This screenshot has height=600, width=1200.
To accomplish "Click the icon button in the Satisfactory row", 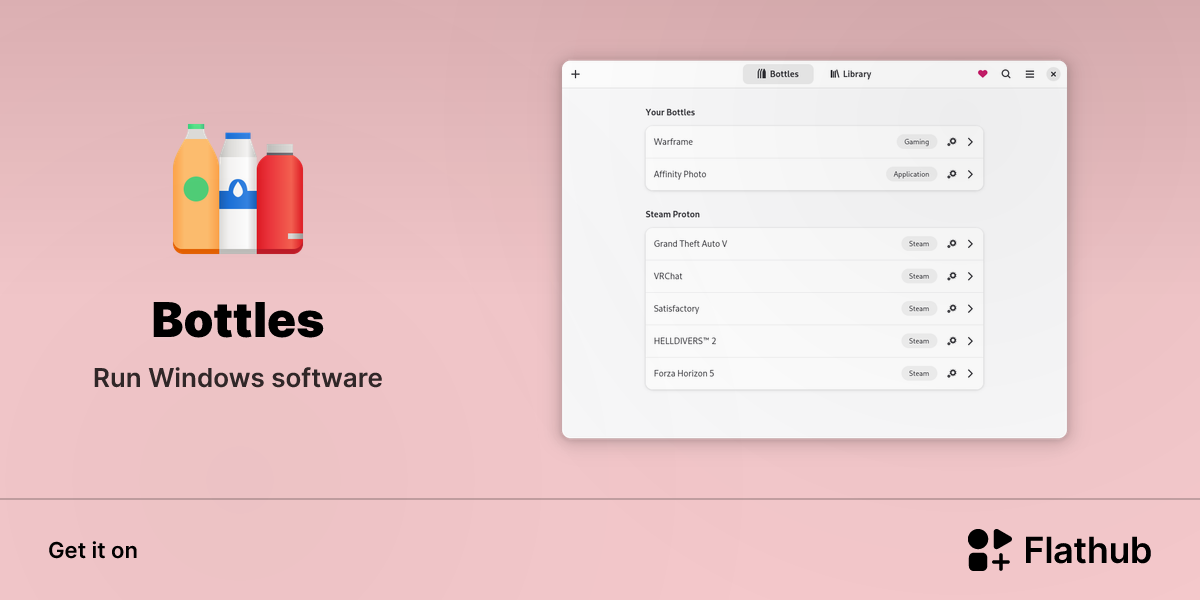I will pos(952,309).
